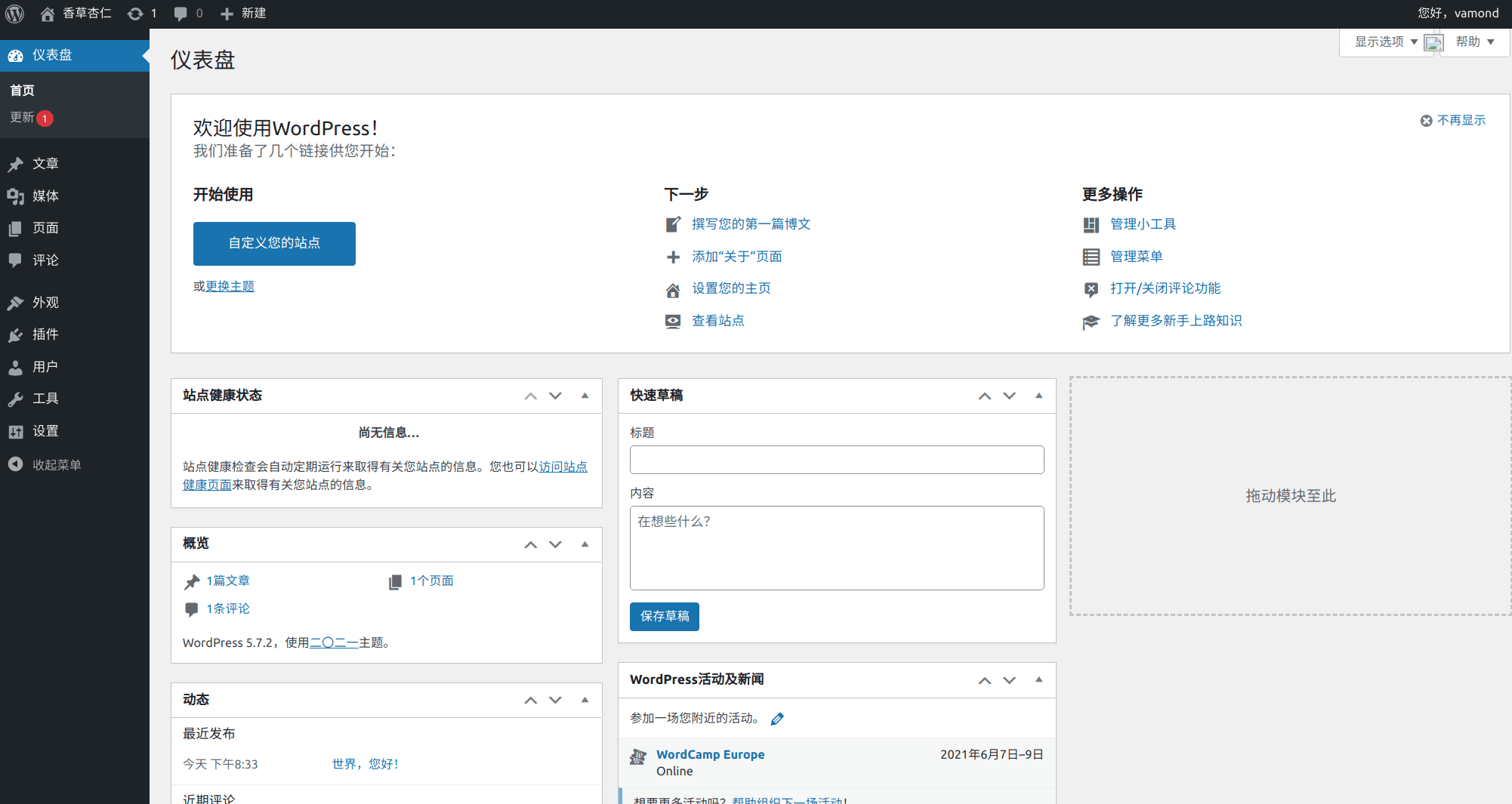
Task: Click the write-post pencil icon
Action: coord(673,225)
